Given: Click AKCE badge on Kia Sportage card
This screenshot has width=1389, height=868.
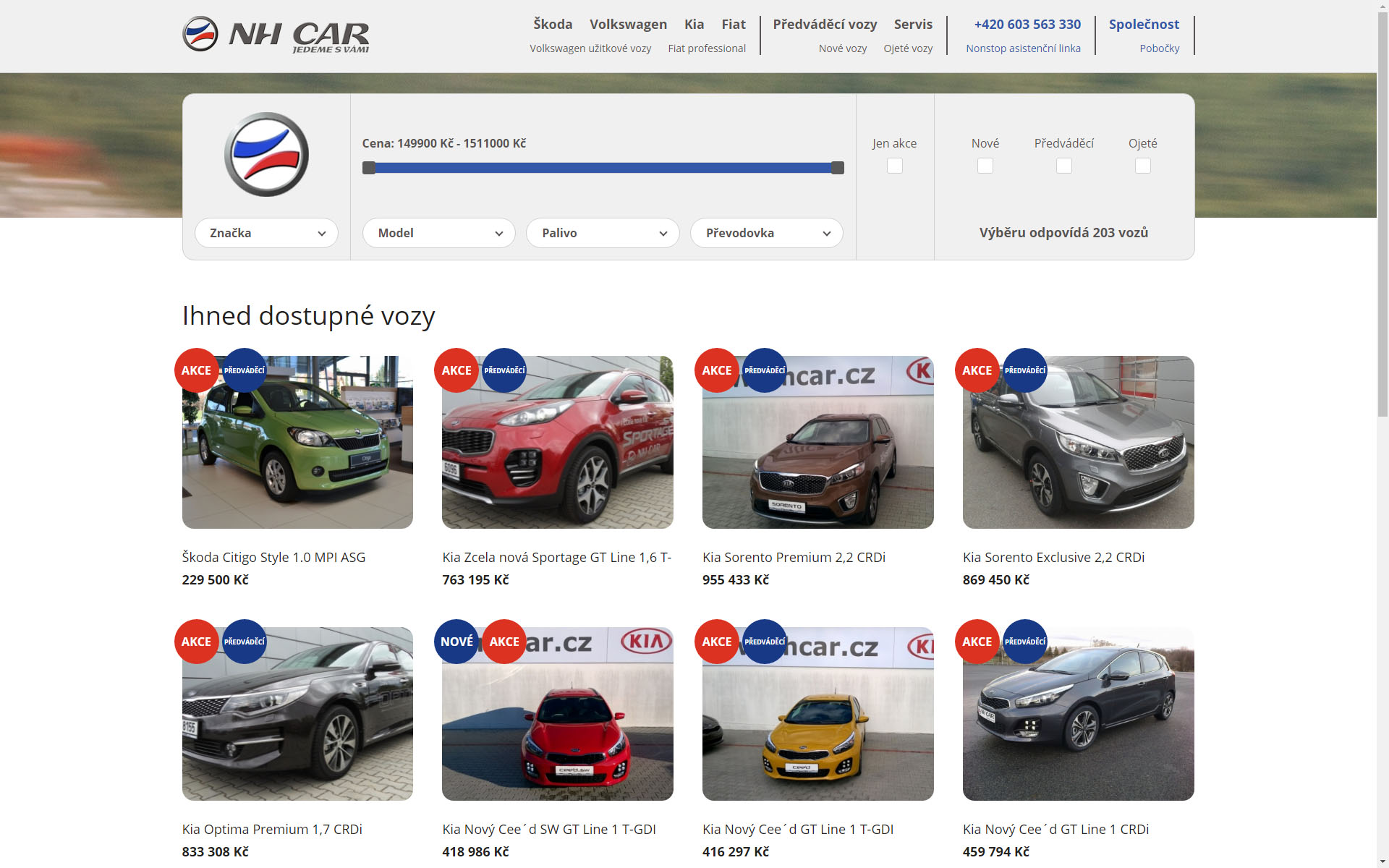Looking at the screenshot, I should click(x=456, y=370).
